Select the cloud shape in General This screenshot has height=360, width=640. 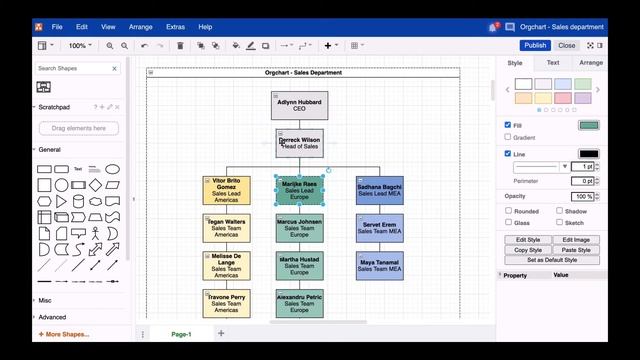coord(95,201)
